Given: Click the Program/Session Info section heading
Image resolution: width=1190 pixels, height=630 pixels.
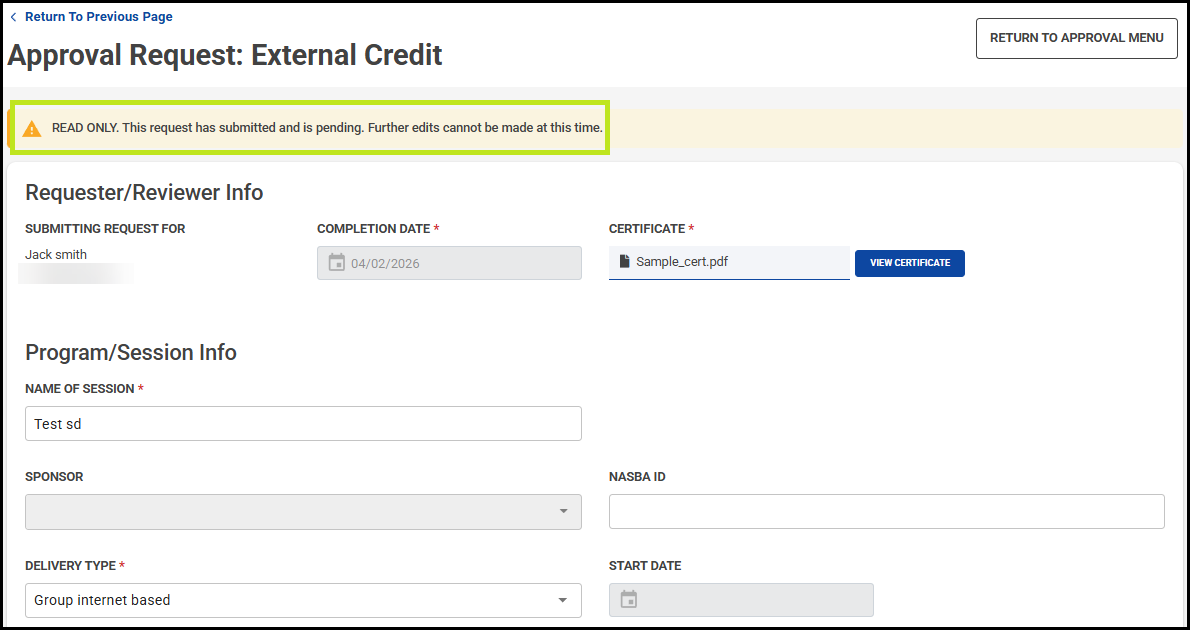Looking at the screenshot, I should (x=131, y=352).
